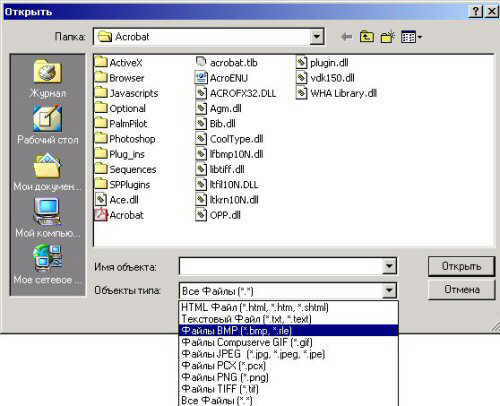Choose Все Файлы in dropdown list
500x406 pixels.
288,400
